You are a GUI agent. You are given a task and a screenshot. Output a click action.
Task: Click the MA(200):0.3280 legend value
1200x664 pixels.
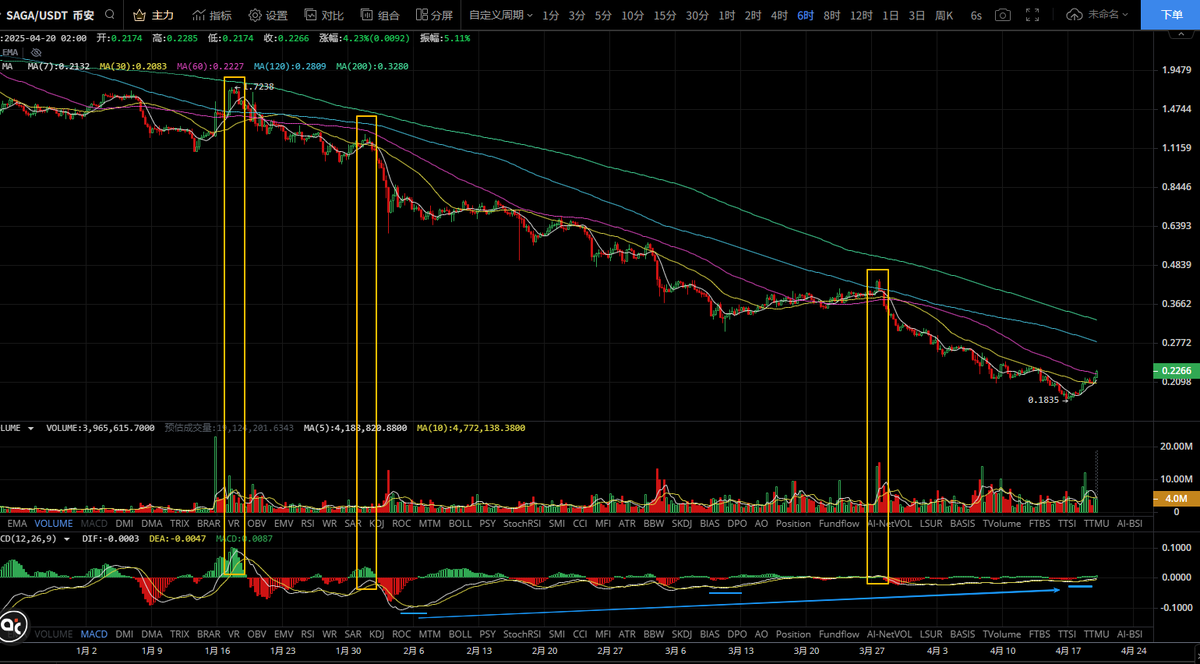(372, 66)
